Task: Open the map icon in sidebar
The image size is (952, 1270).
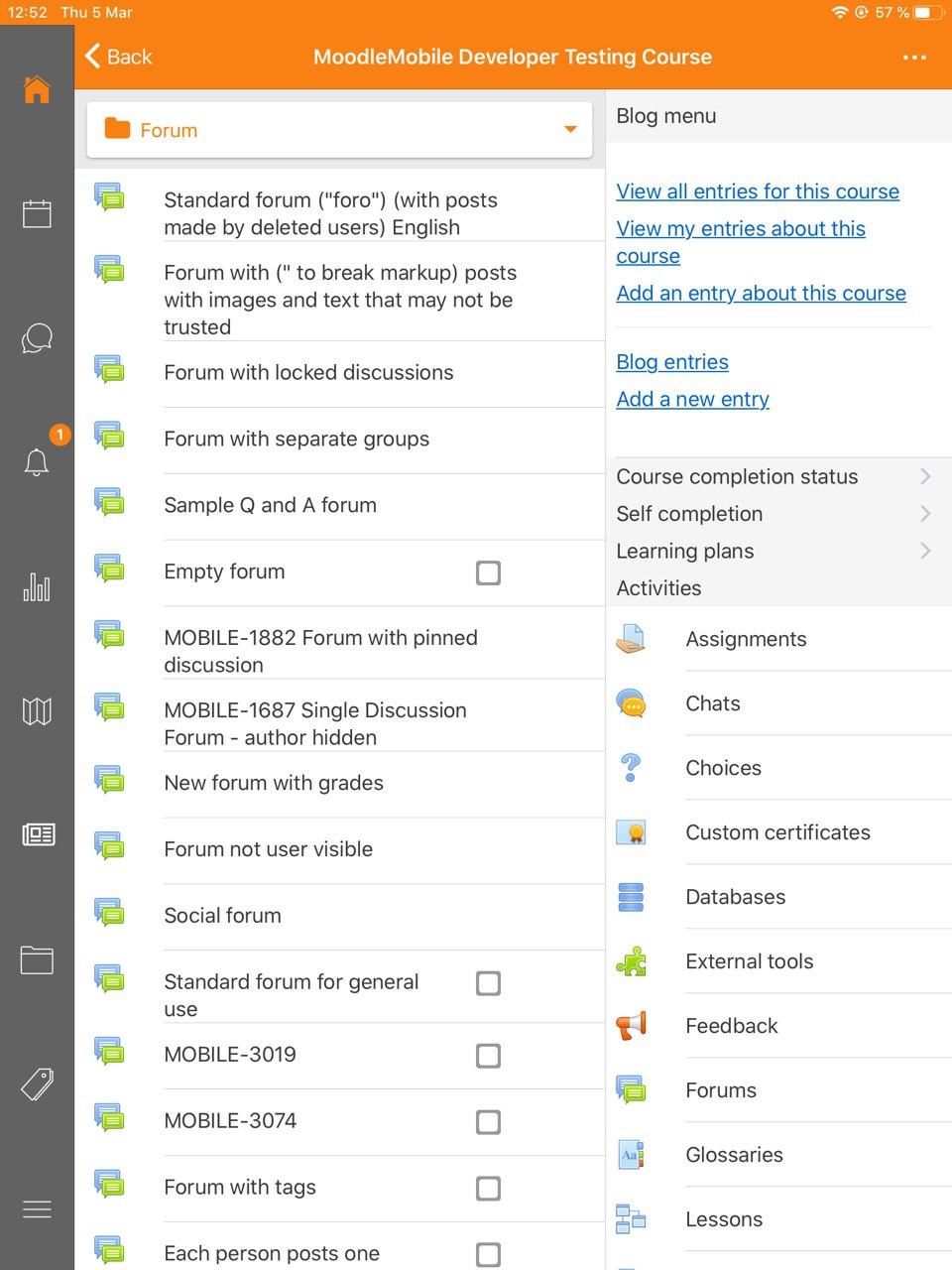Action: coord(37,710)
